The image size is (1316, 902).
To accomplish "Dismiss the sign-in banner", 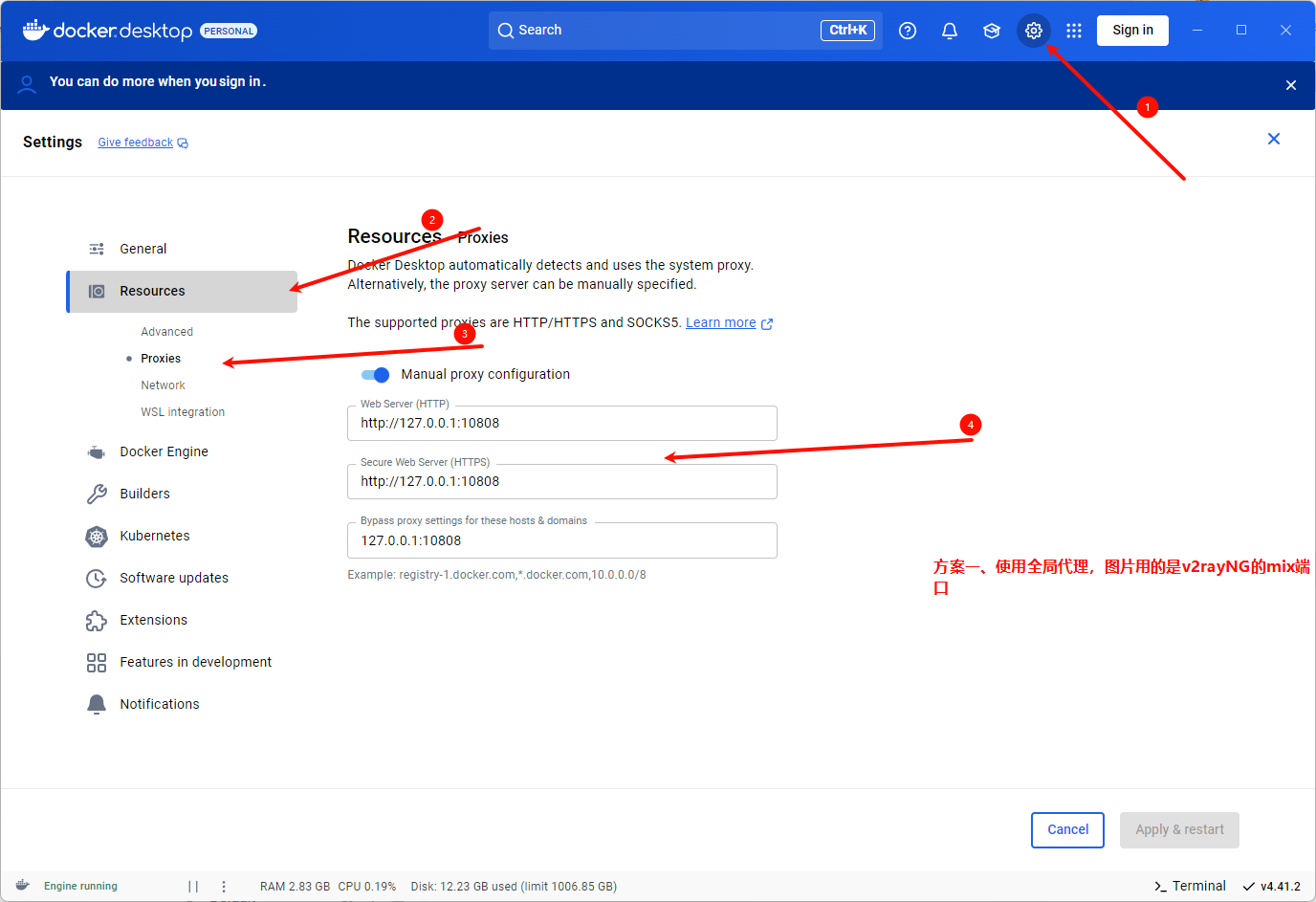I will tap(1291, 85).
